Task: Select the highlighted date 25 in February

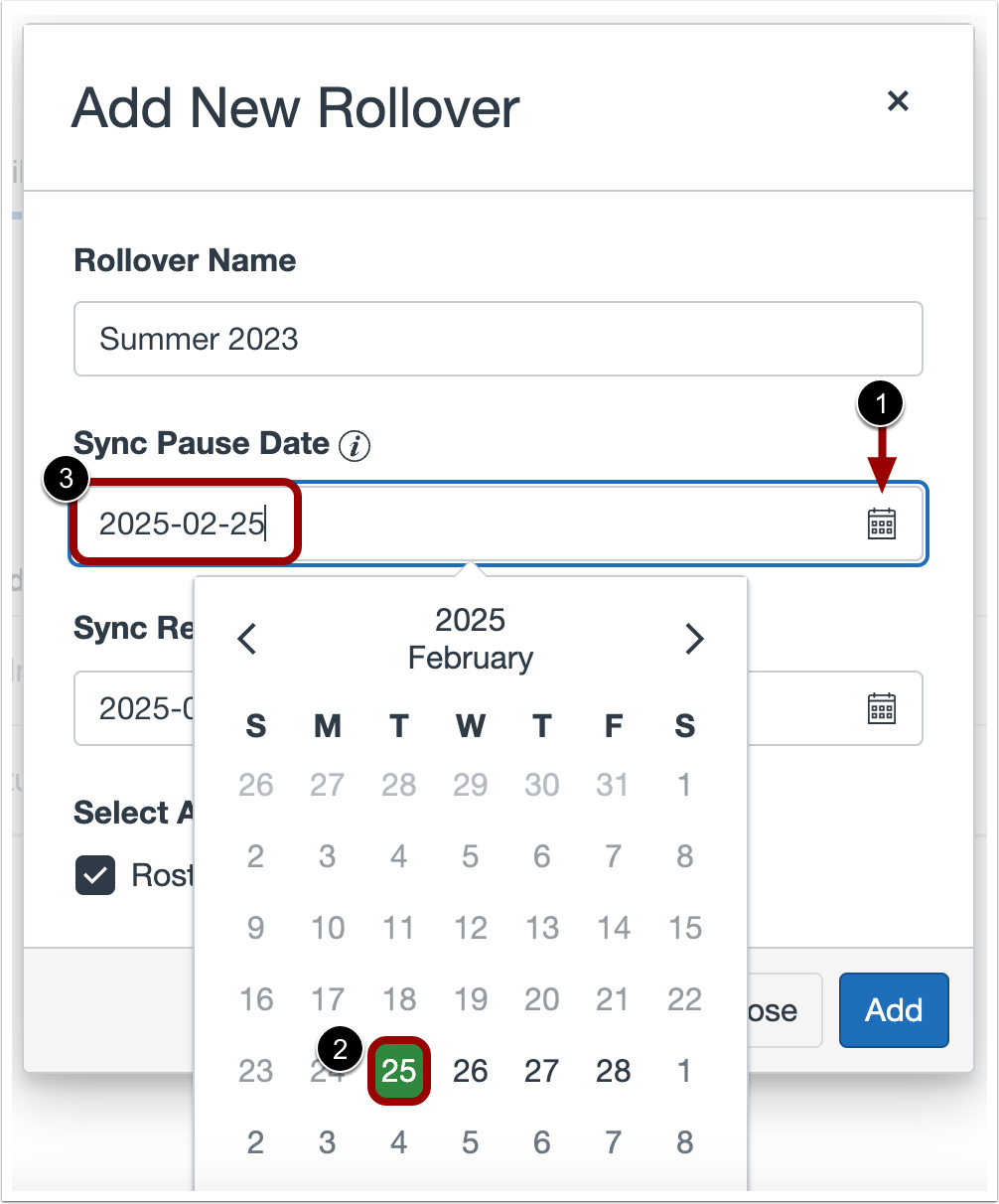Action: (398, 1071)
